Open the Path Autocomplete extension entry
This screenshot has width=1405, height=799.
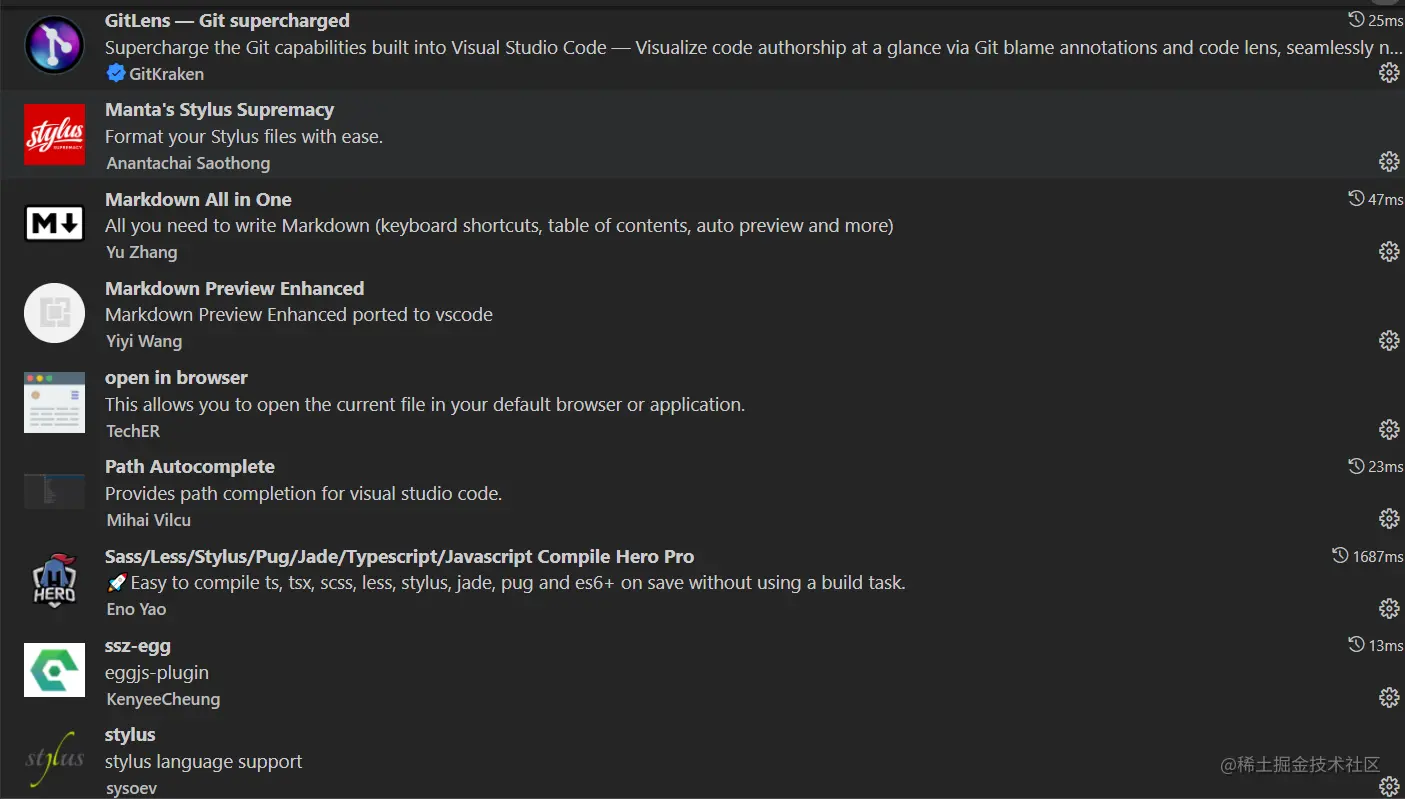189,466
